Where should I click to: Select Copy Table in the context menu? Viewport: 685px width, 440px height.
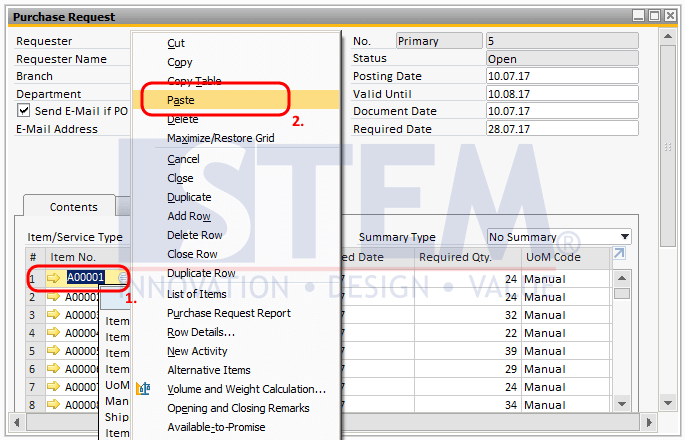194,80
